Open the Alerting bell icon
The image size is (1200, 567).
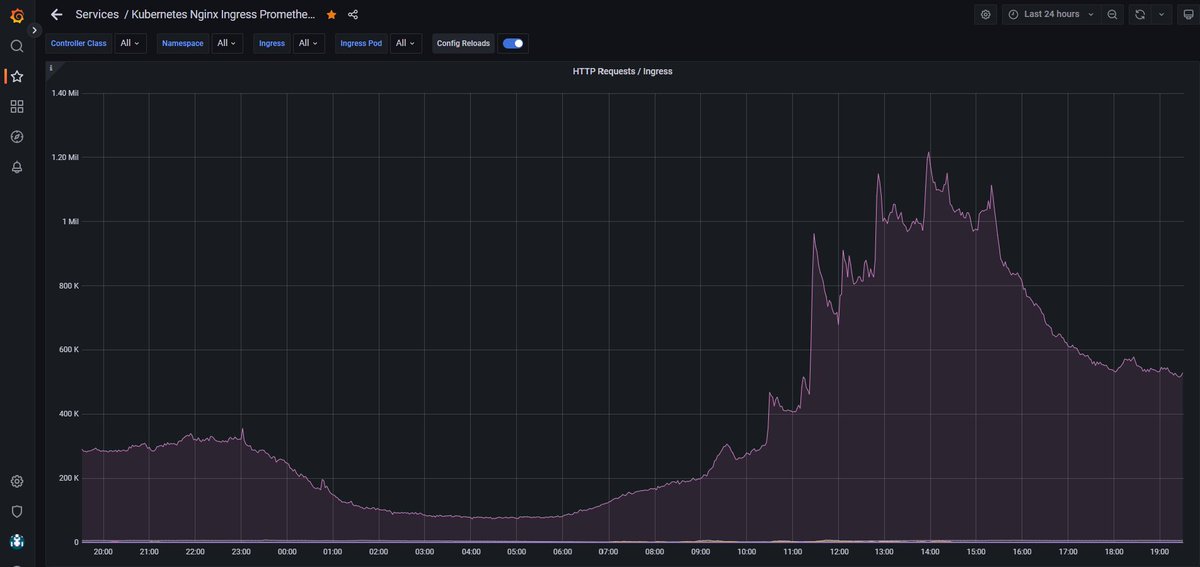point(17,167)
